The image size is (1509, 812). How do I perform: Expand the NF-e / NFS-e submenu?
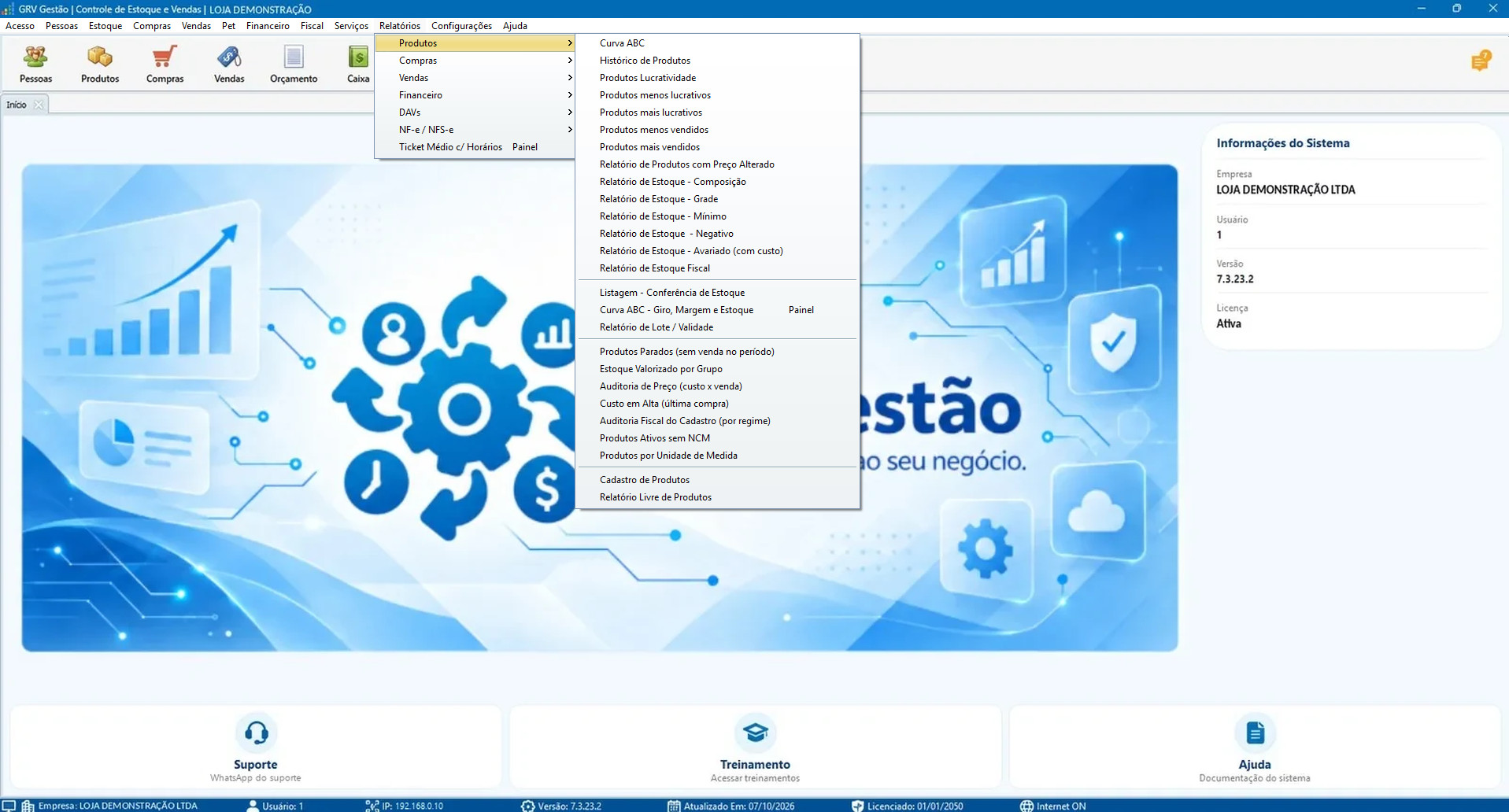475,130
